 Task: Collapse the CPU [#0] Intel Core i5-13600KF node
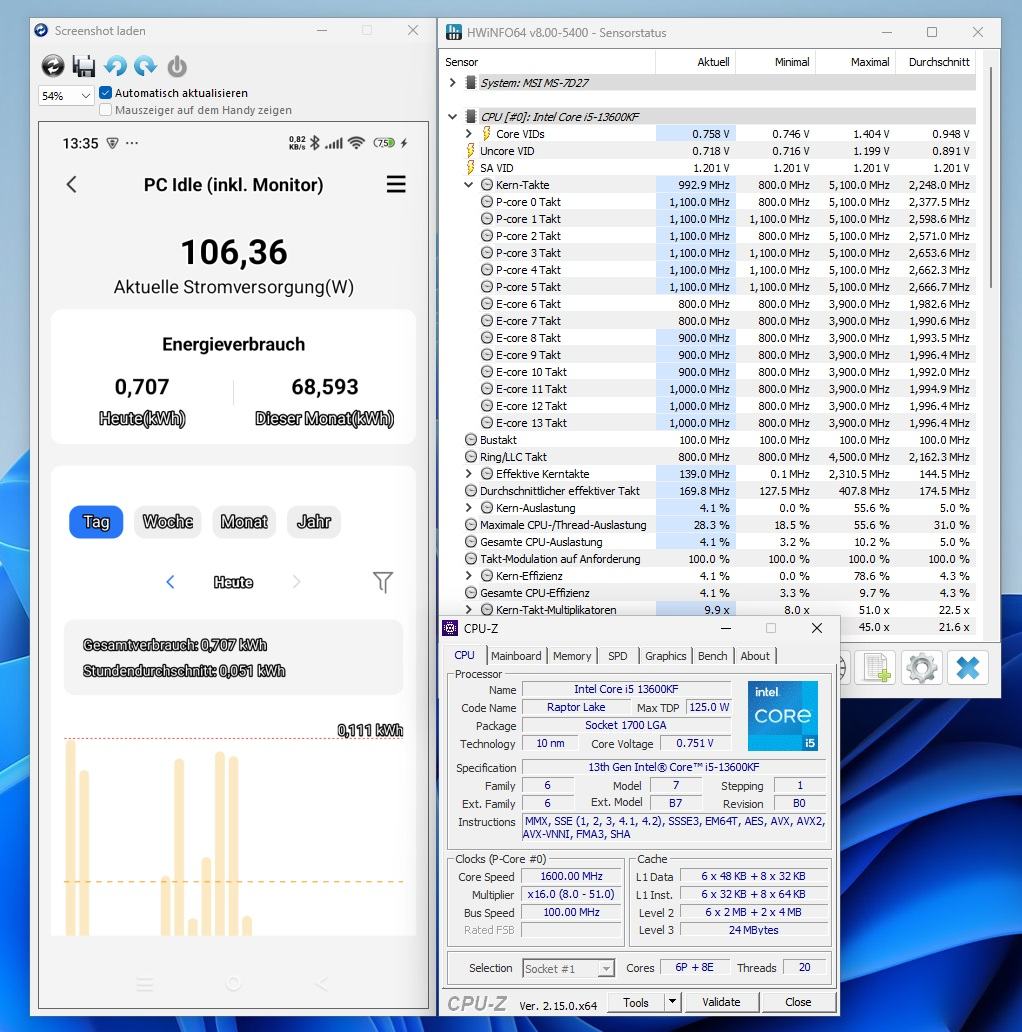pyautogui.click(x=452, y=116)
